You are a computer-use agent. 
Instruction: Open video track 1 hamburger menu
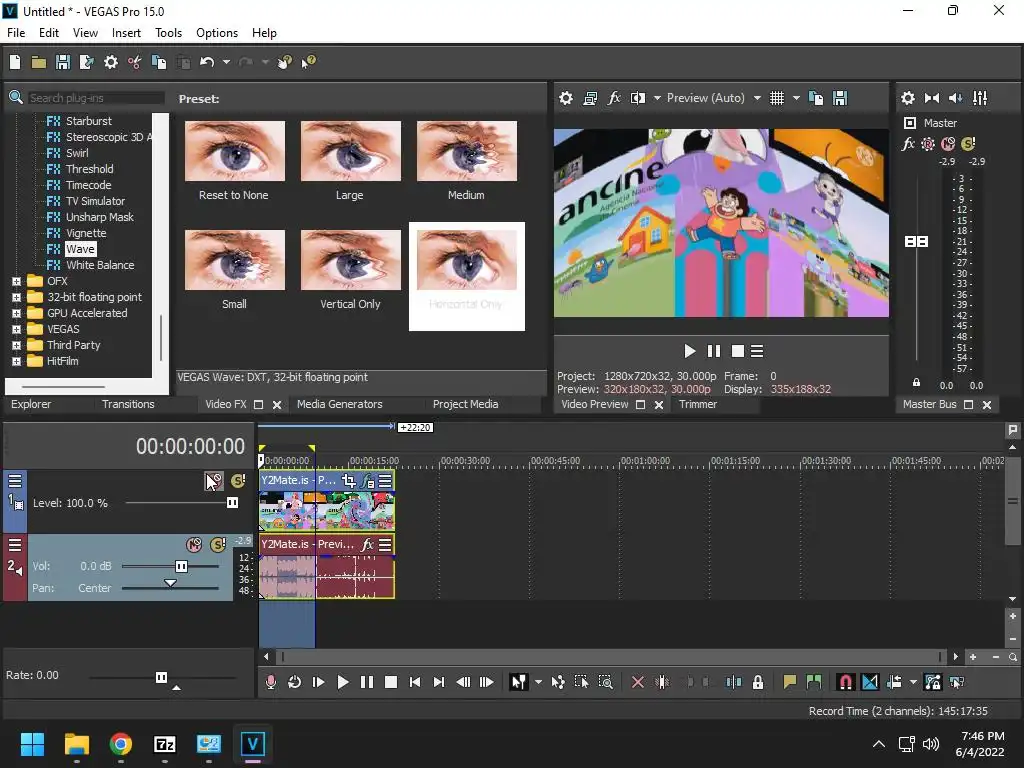[x=15, y=481]
